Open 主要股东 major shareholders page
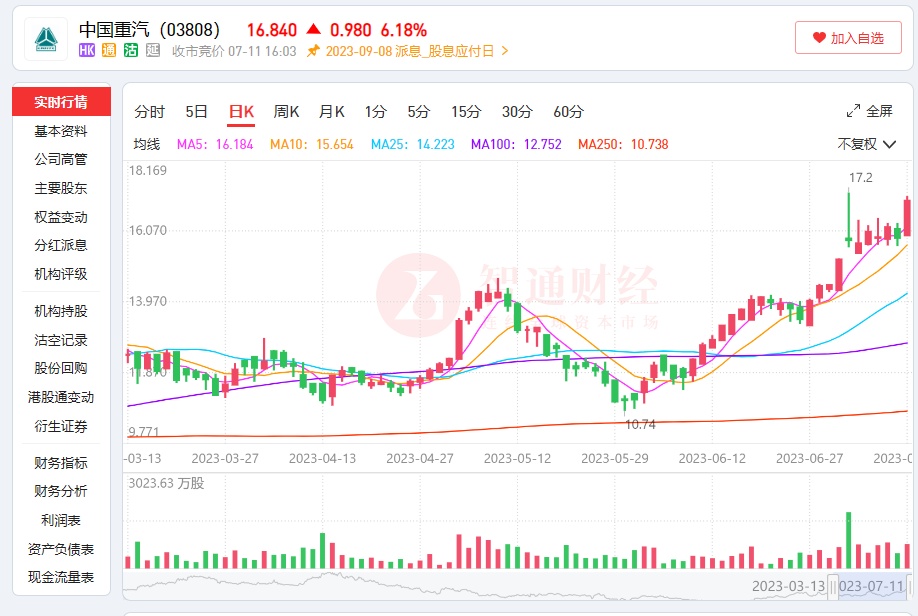This screenshot has height=616, width=918. pyautogui.click(x=61, y=188)
